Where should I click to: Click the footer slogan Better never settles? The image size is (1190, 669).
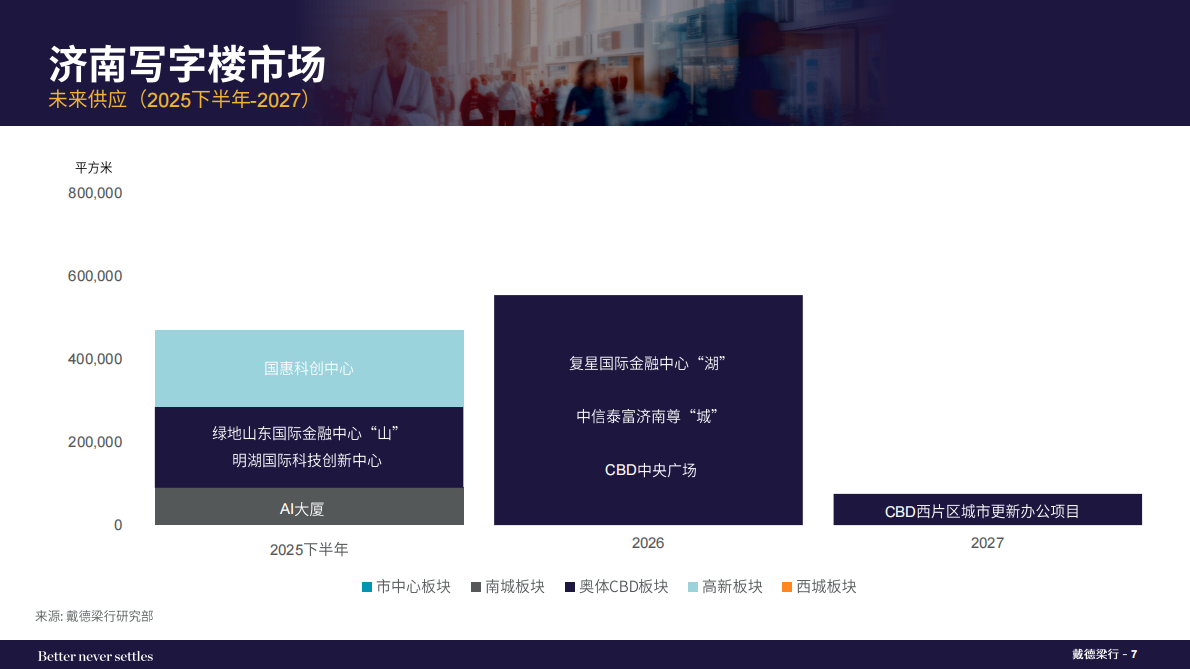96,656
